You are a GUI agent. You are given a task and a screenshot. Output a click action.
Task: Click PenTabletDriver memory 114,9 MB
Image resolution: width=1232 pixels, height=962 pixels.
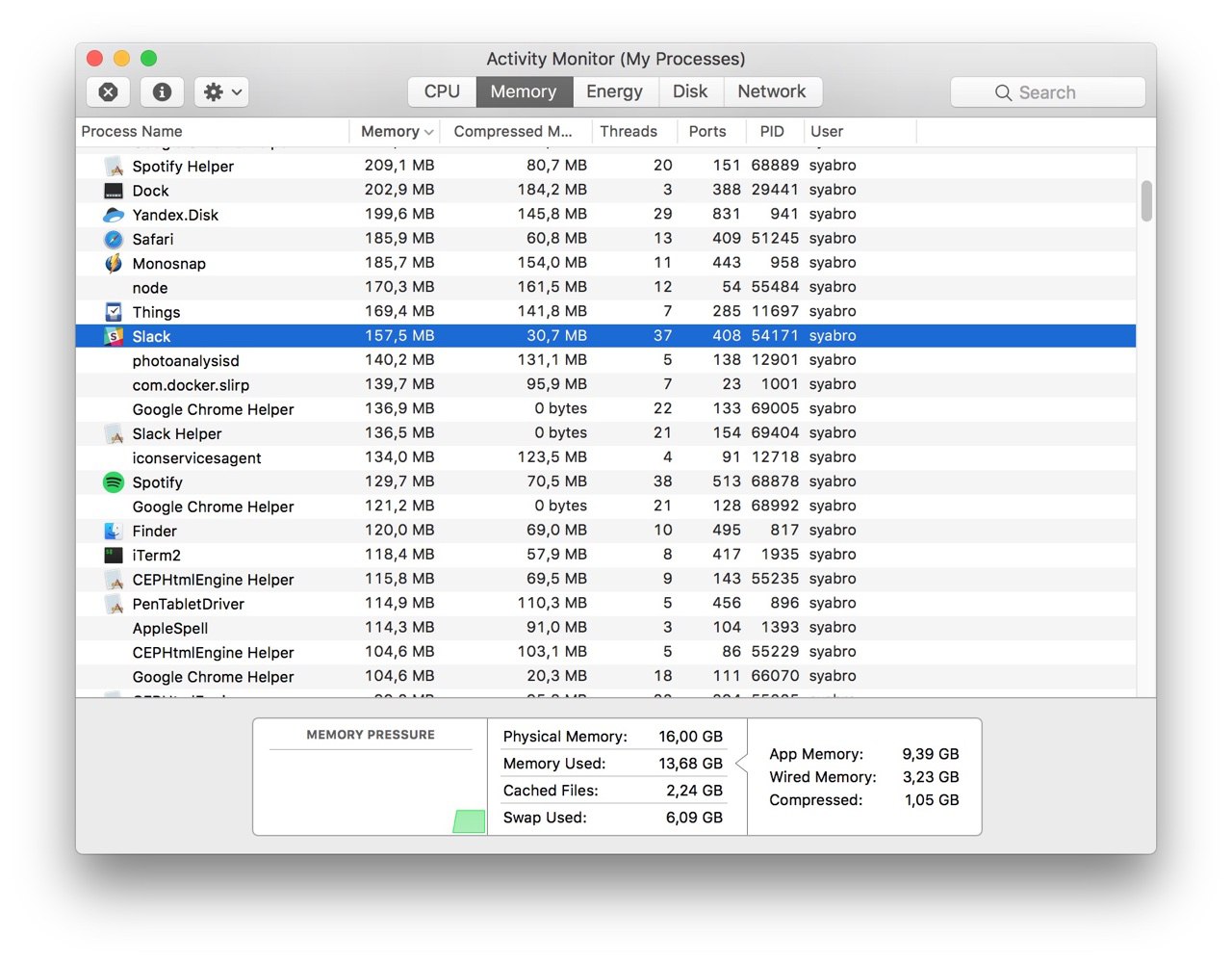point(399,603)
